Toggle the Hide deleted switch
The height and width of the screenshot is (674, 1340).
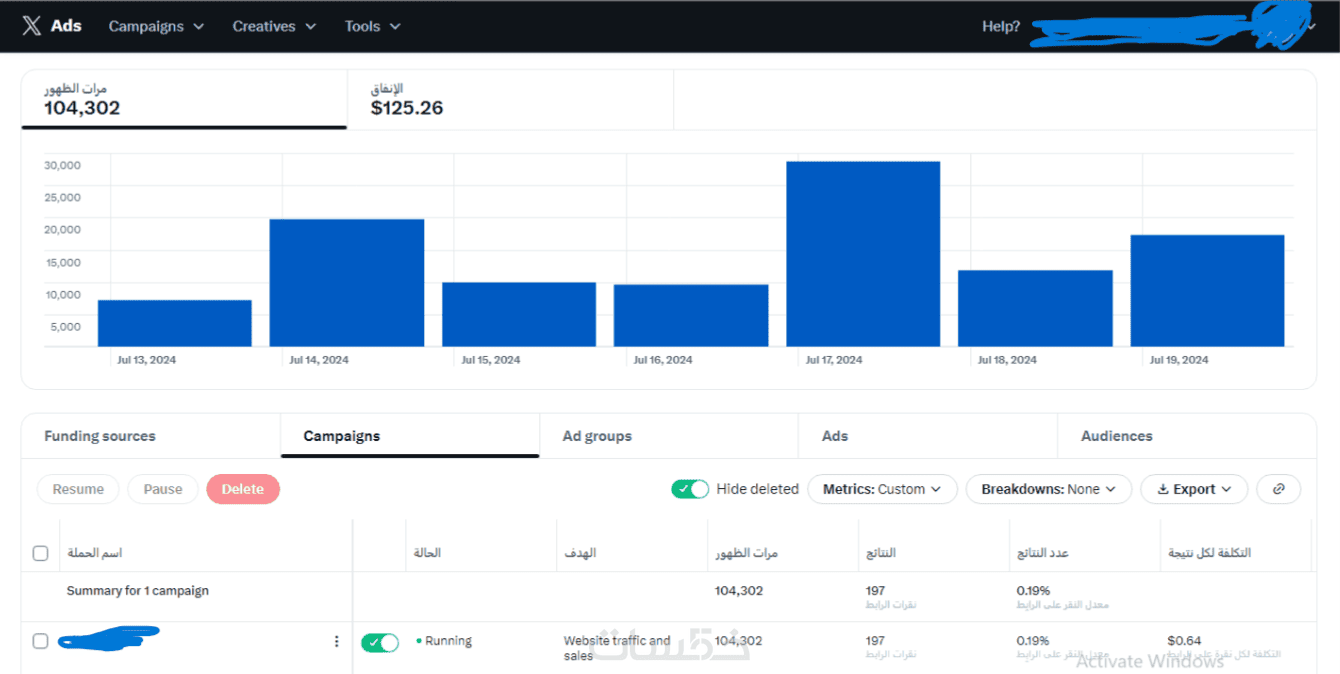pos(690,489)
